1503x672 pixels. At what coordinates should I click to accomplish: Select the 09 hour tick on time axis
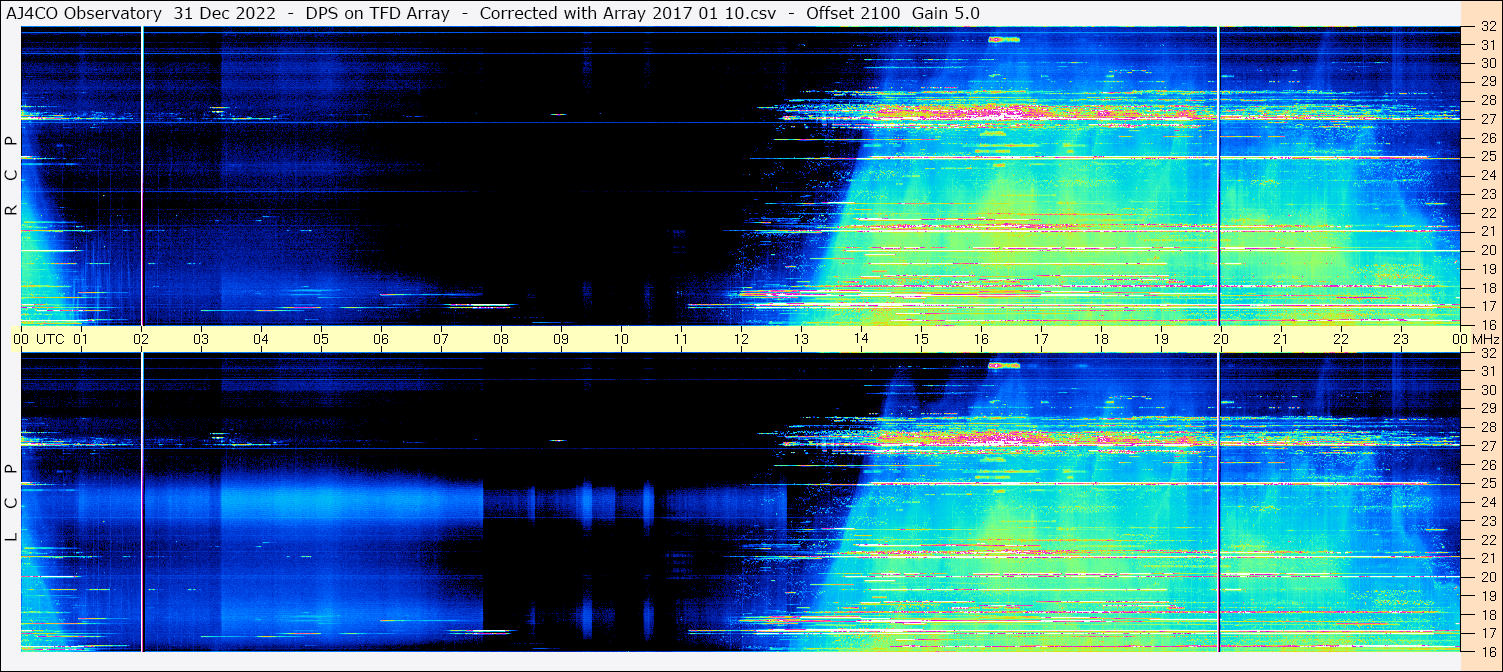[x=561, y=339]
